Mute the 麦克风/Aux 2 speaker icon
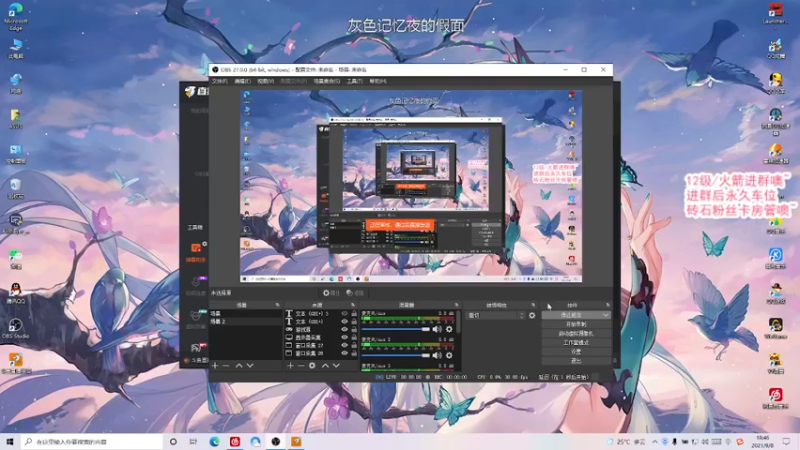 437,356
